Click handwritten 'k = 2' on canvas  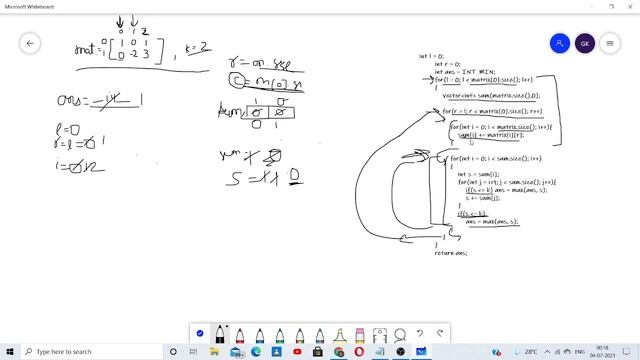(198, 48)
